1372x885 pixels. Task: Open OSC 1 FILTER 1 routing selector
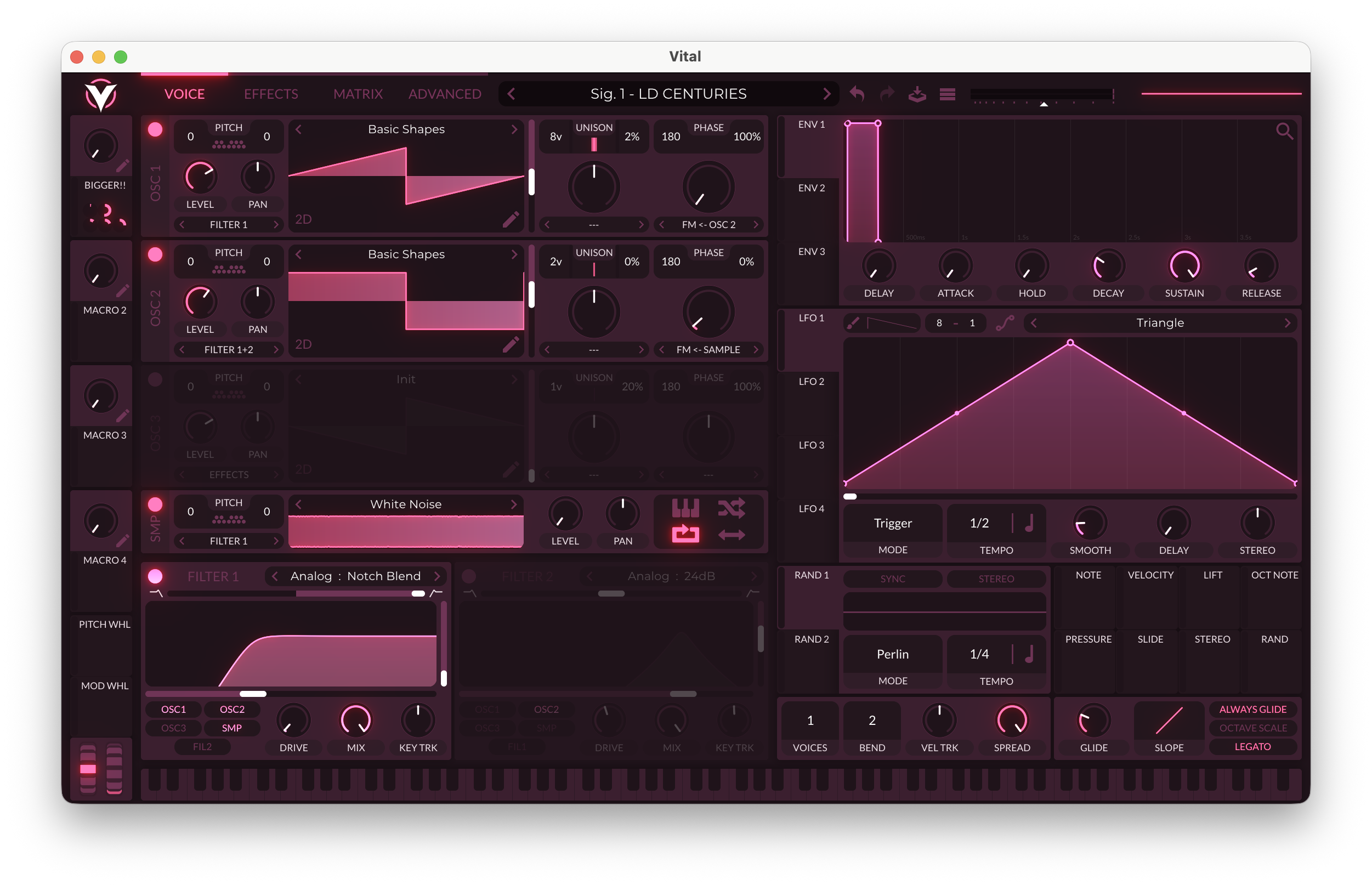(229, 225)
